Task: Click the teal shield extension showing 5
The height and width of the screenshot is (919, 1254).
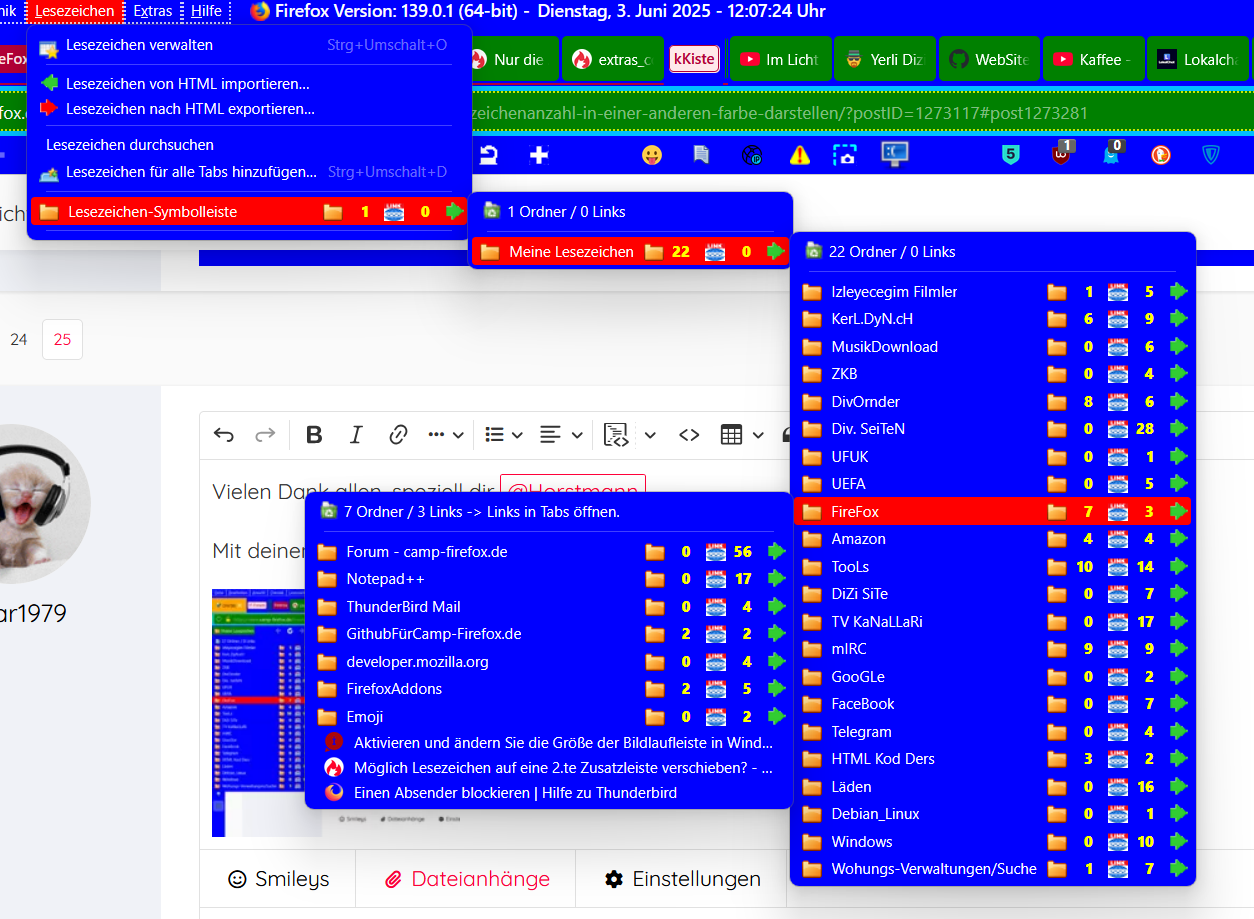Action: (x=1011, y=155)
